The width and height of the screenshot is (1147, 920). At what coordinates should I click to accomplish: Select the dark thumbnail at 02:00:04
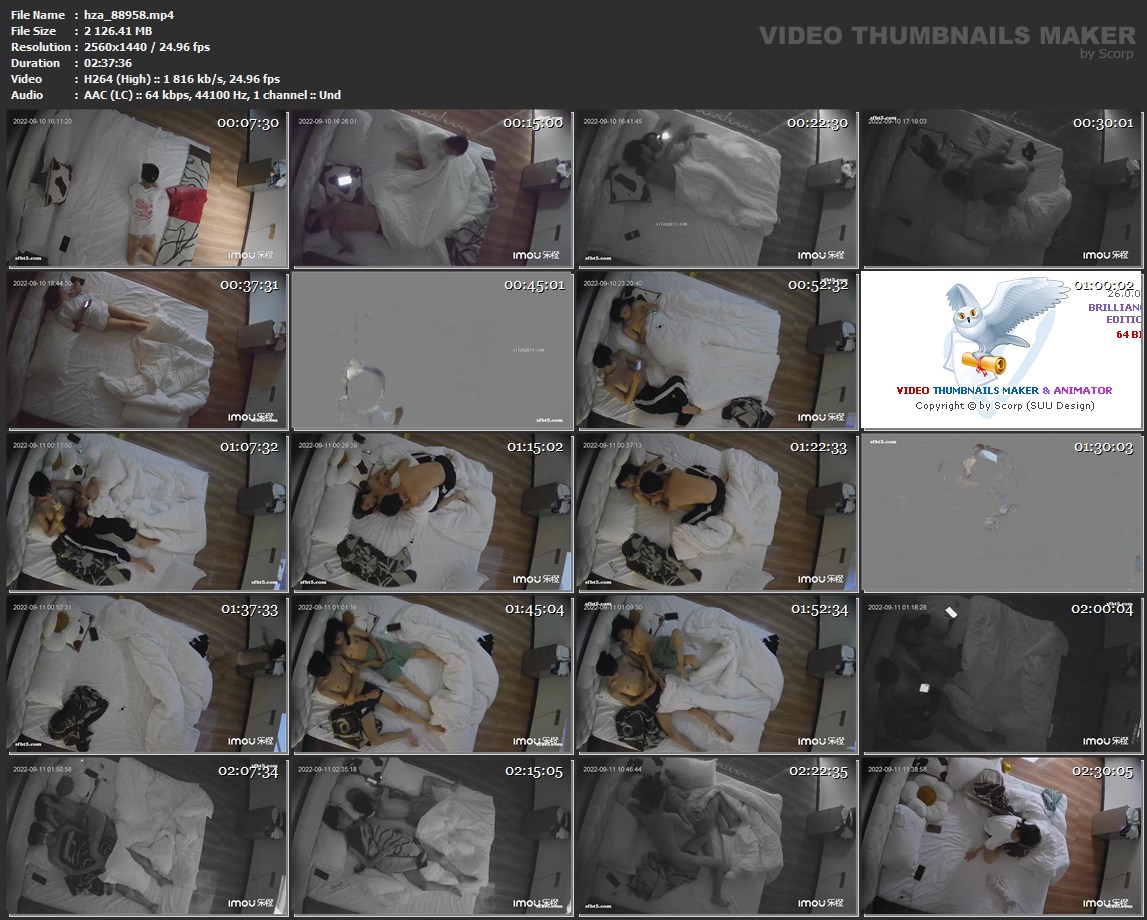pos(1002,674)
